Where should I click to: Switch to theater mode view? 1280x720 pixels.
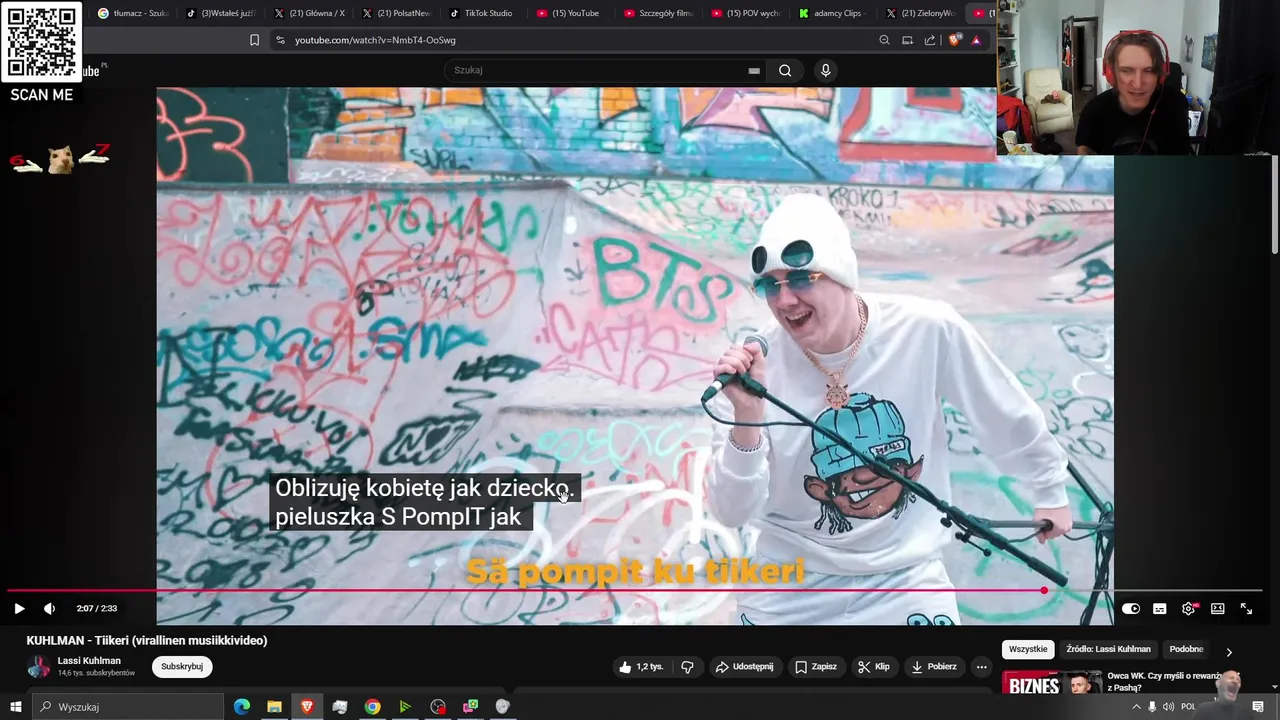click(1217, 608)
